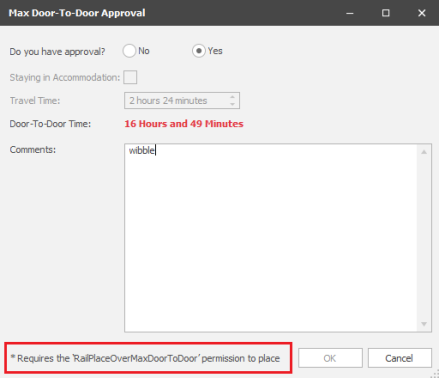
Task: Click the Comments scrollbar up arrow
Action: click(x=424, y=152)
